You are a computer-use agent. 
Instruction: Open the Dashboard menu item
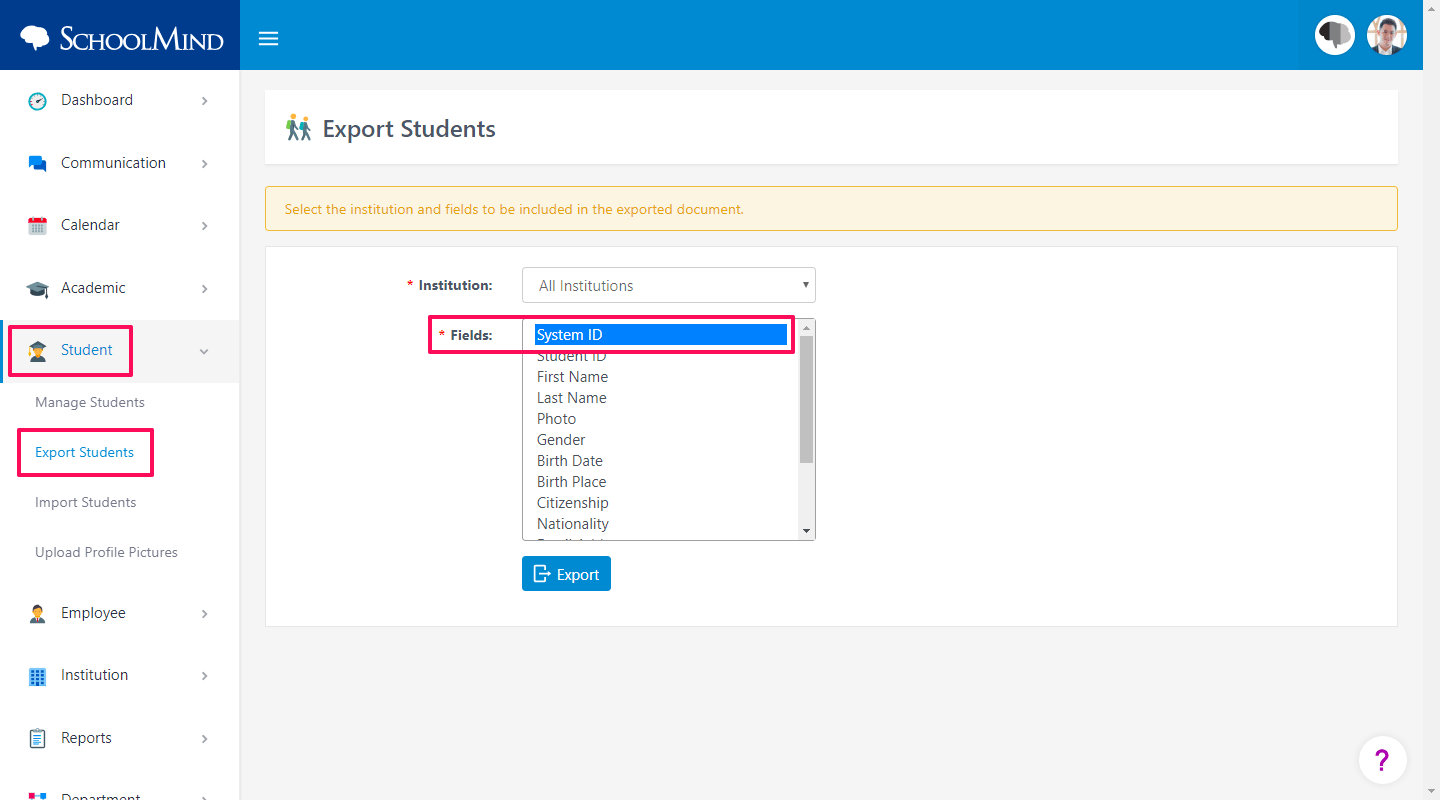click(x=120, y=100)
